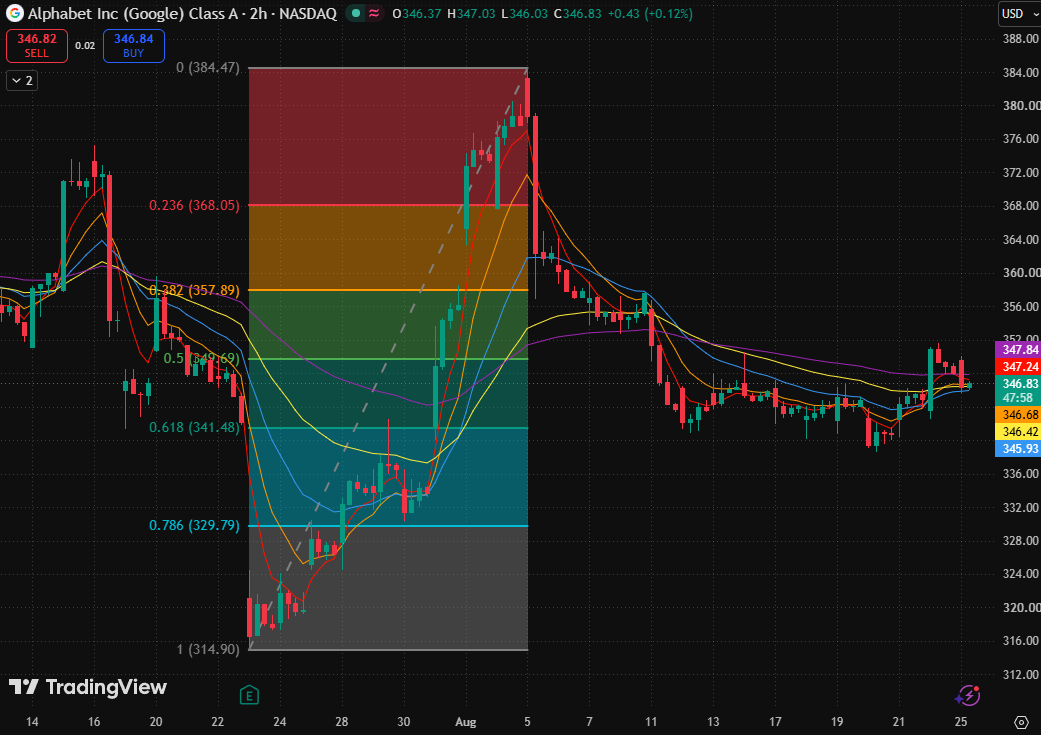Click the pink approximate-data icon in the header
This screenshot has height=735, width=1041.
(374, 13)
